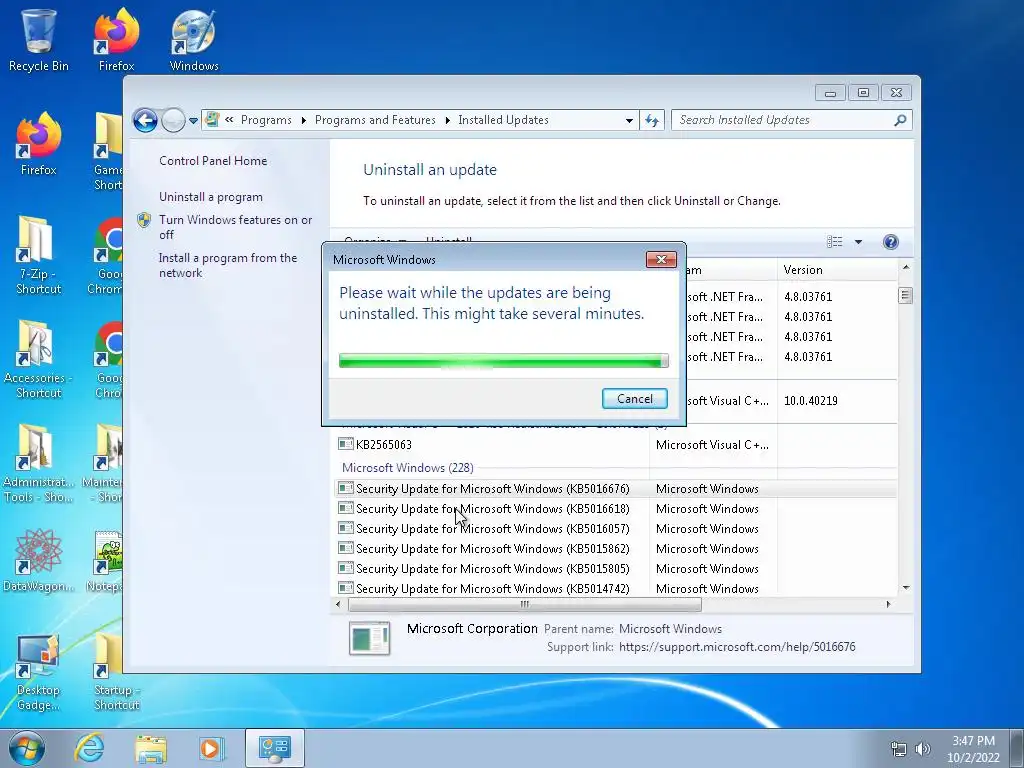The image size is (1024, 768).
Task: Open the view options dropdown arrow
Action: pos(858,242)
